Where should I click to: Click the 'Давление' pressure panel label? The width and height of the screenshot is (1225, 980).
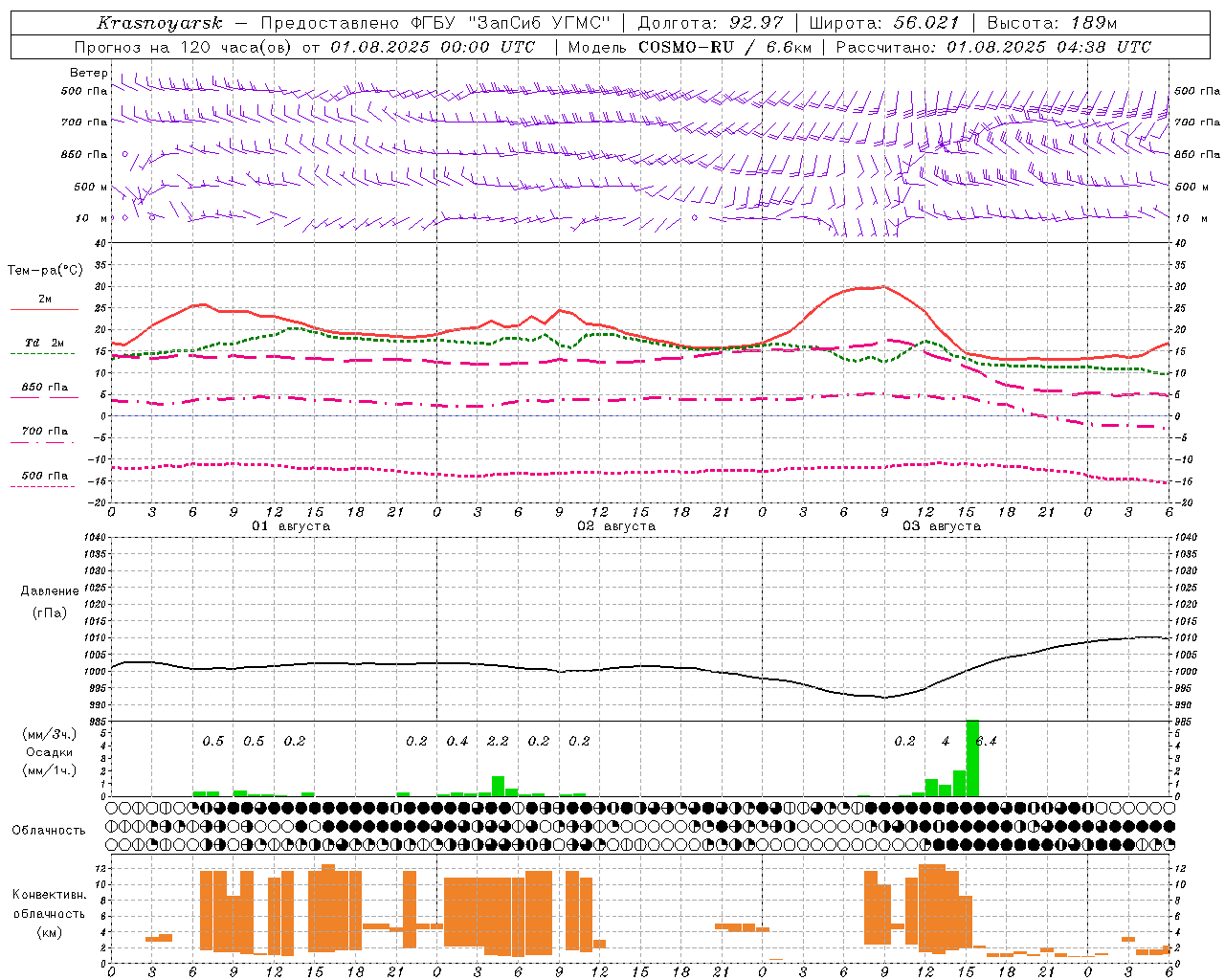click(x=50, y=591)
